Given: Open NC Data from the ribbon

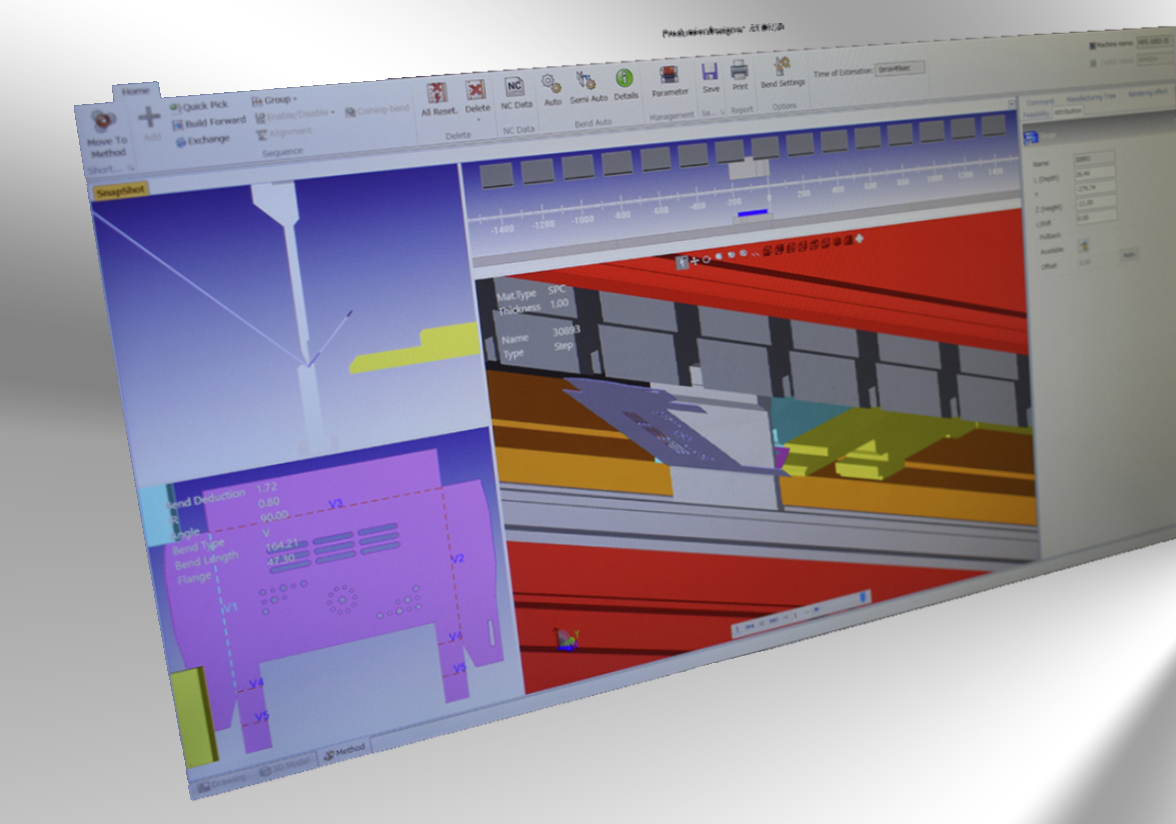Looking at the screenshot, I should coord(515,86).
